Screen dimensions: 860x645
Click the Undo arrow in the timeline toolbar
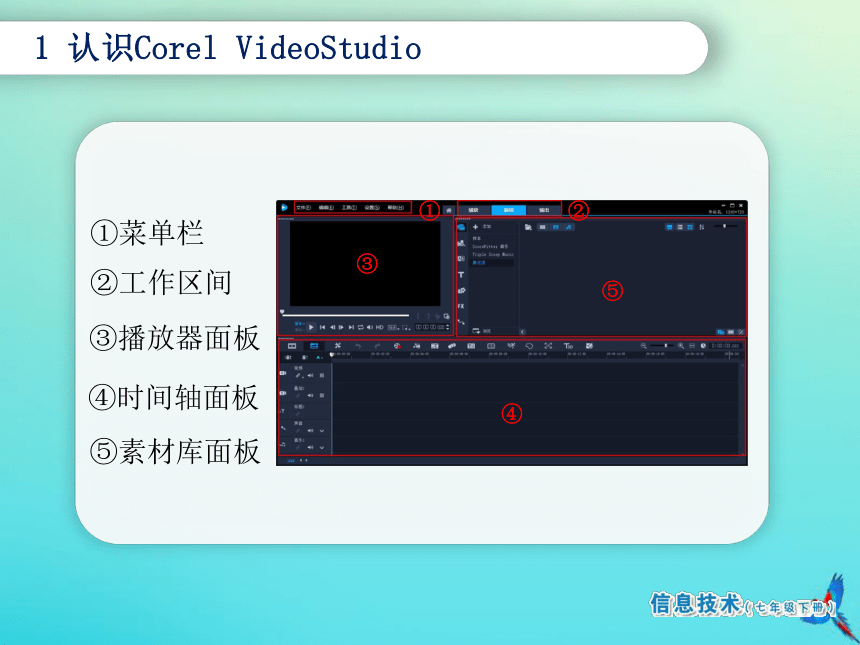[358, 346]
